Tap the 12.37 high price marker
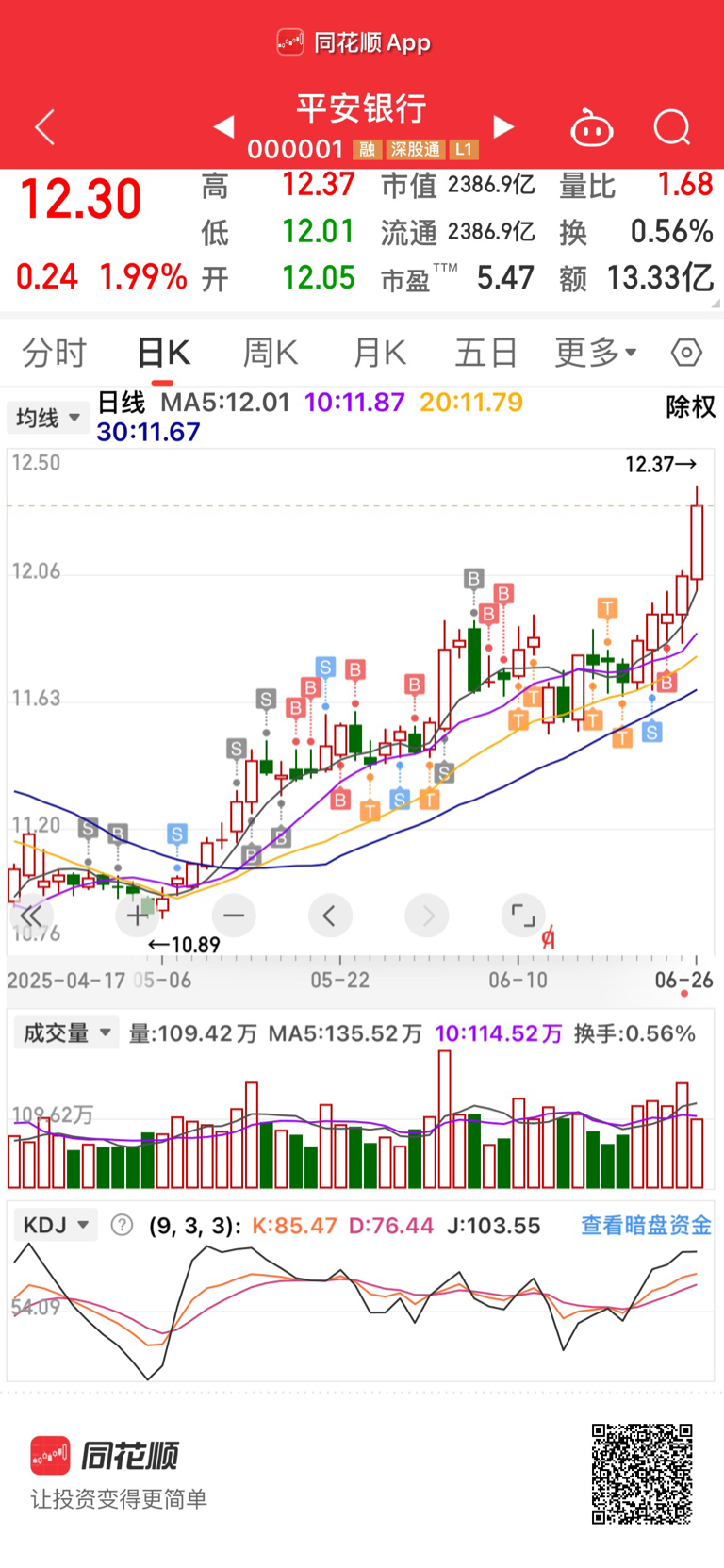The width and height of the screenshot is (724, 1568). [660, 464]
